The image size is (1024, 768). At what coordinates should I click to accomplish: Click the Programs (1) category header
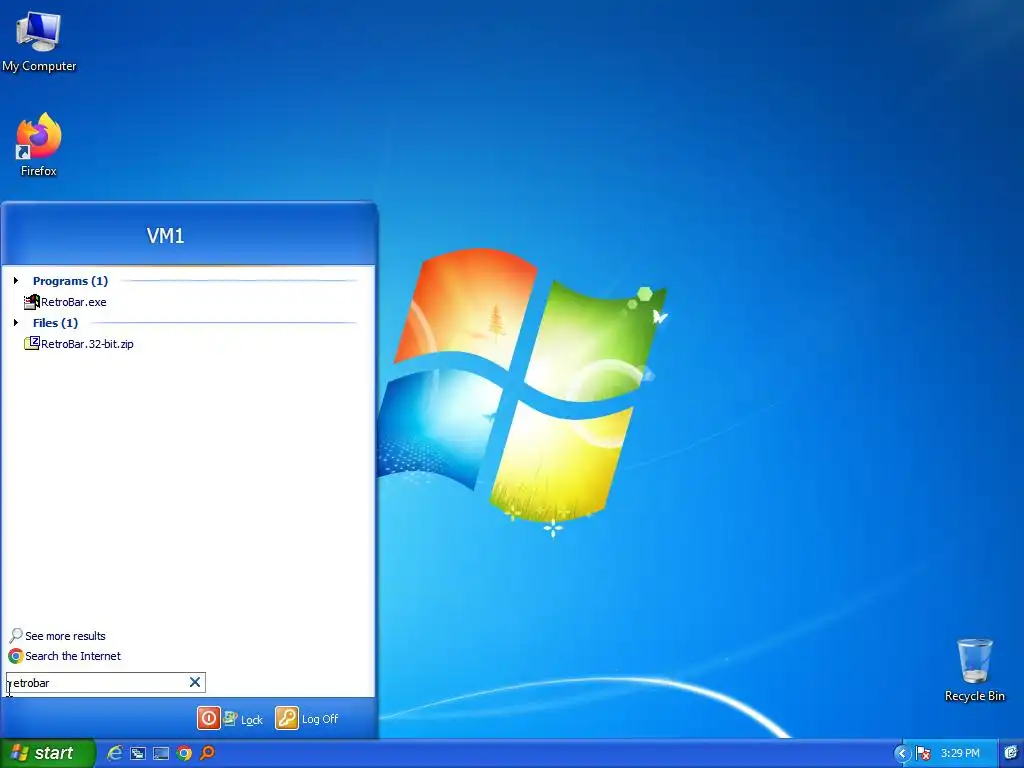[71, 281]
